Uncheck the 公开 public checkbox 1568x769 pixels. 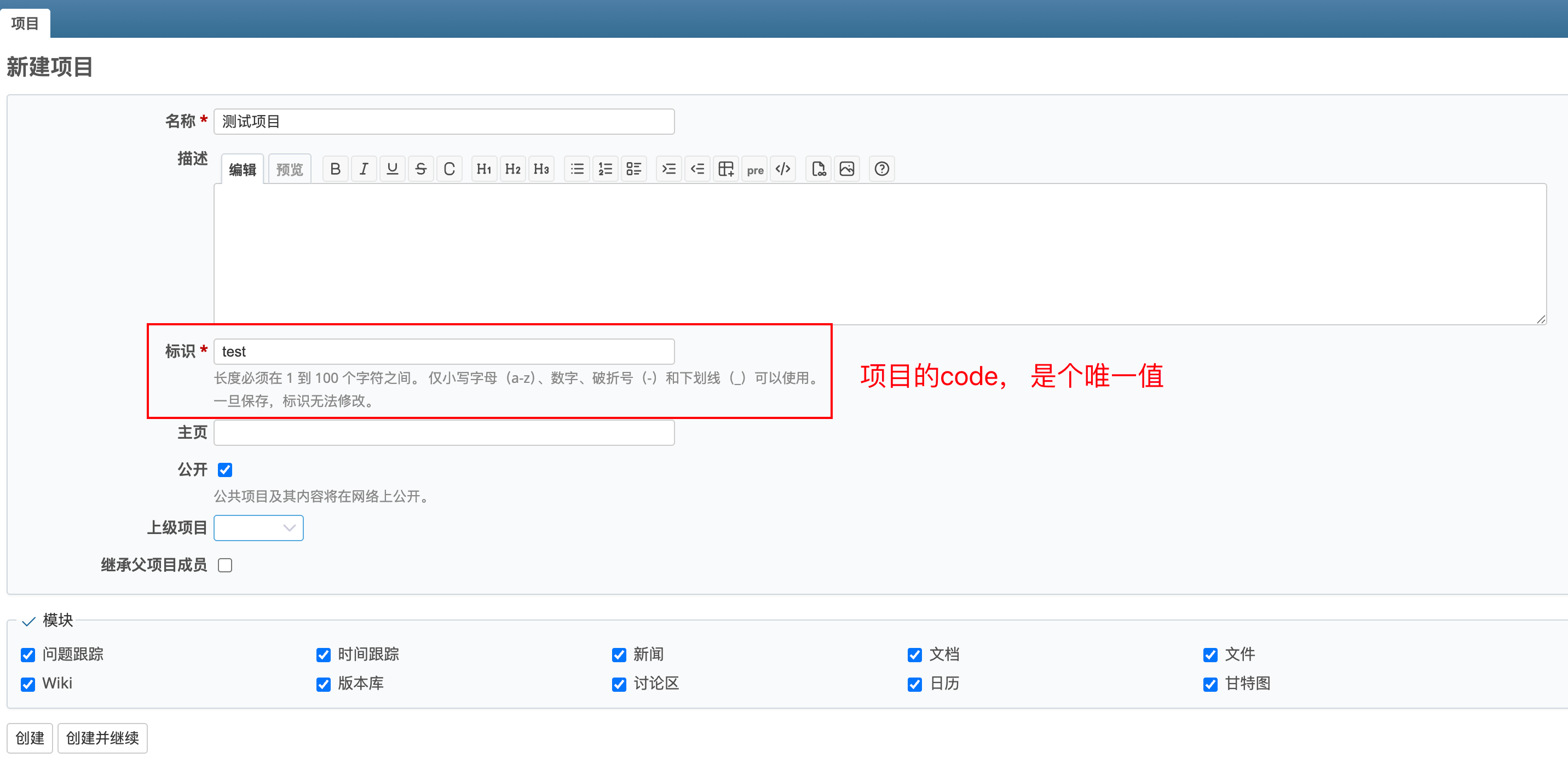(x=225, y=469)
